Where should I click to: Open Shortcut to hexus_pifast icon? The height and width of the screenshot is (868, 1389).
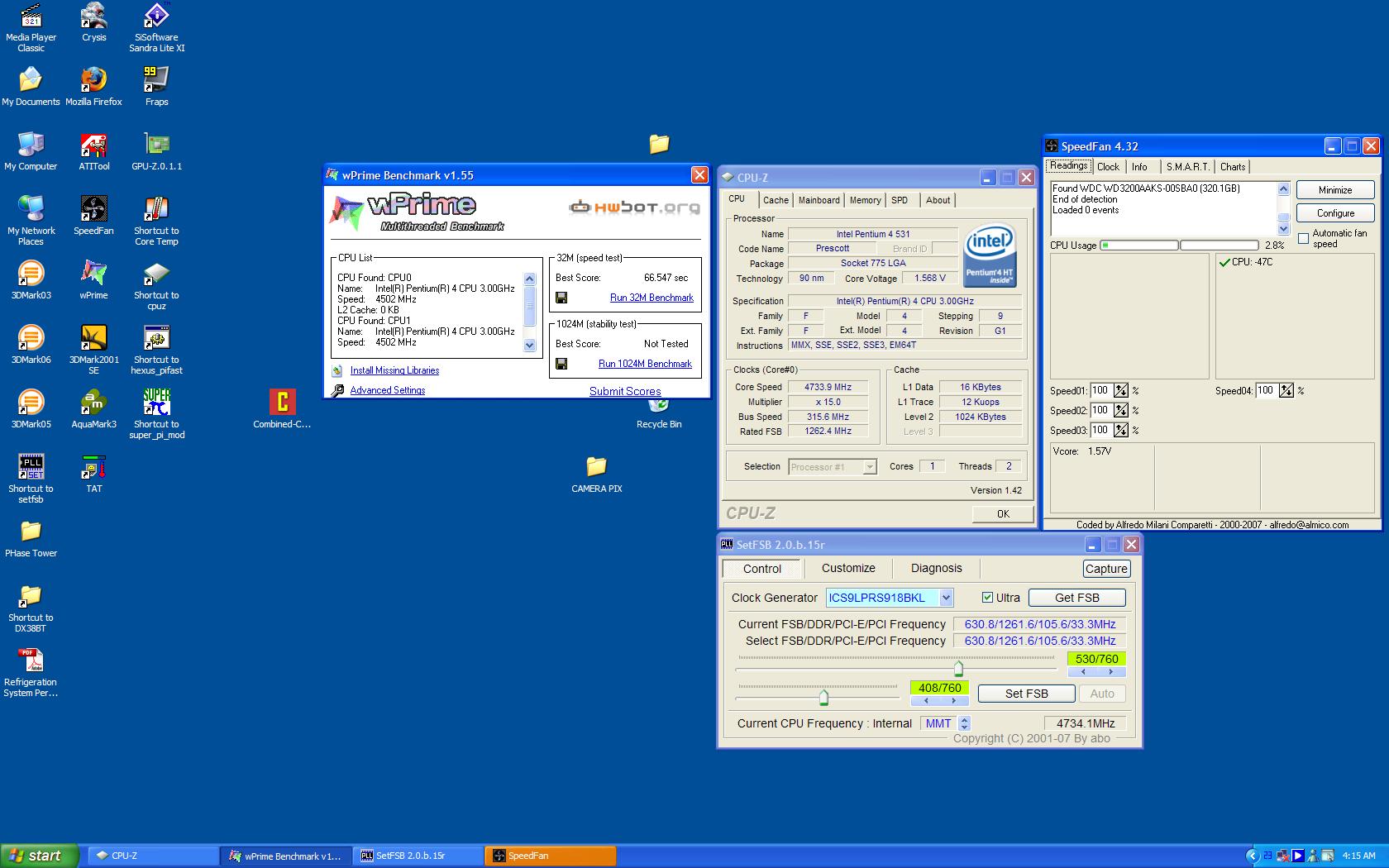156,350
